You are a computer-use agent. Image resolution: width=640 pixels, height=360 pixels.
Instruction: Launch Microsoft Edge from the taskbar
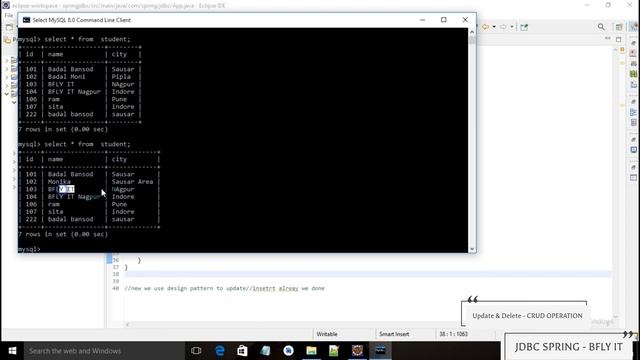(220, 351)
